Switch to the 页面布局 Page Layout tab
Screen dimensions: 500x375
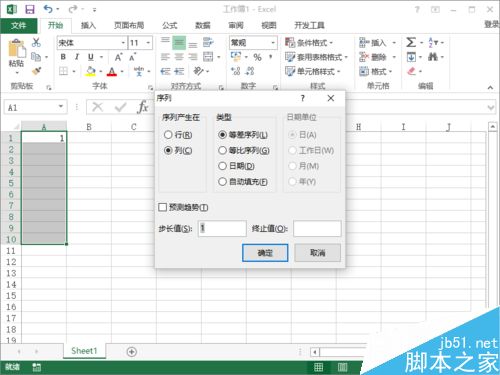(x=129, y=25)
